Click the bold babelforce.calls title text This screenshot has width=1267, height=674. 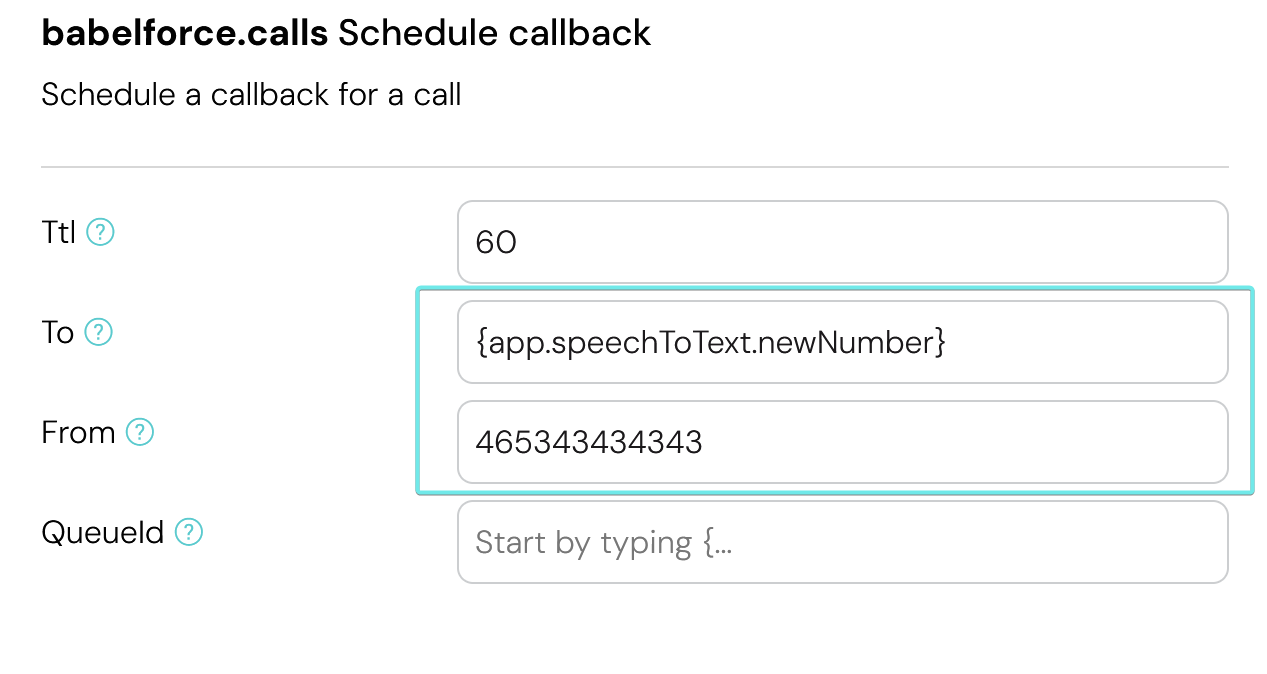(184, 33)
